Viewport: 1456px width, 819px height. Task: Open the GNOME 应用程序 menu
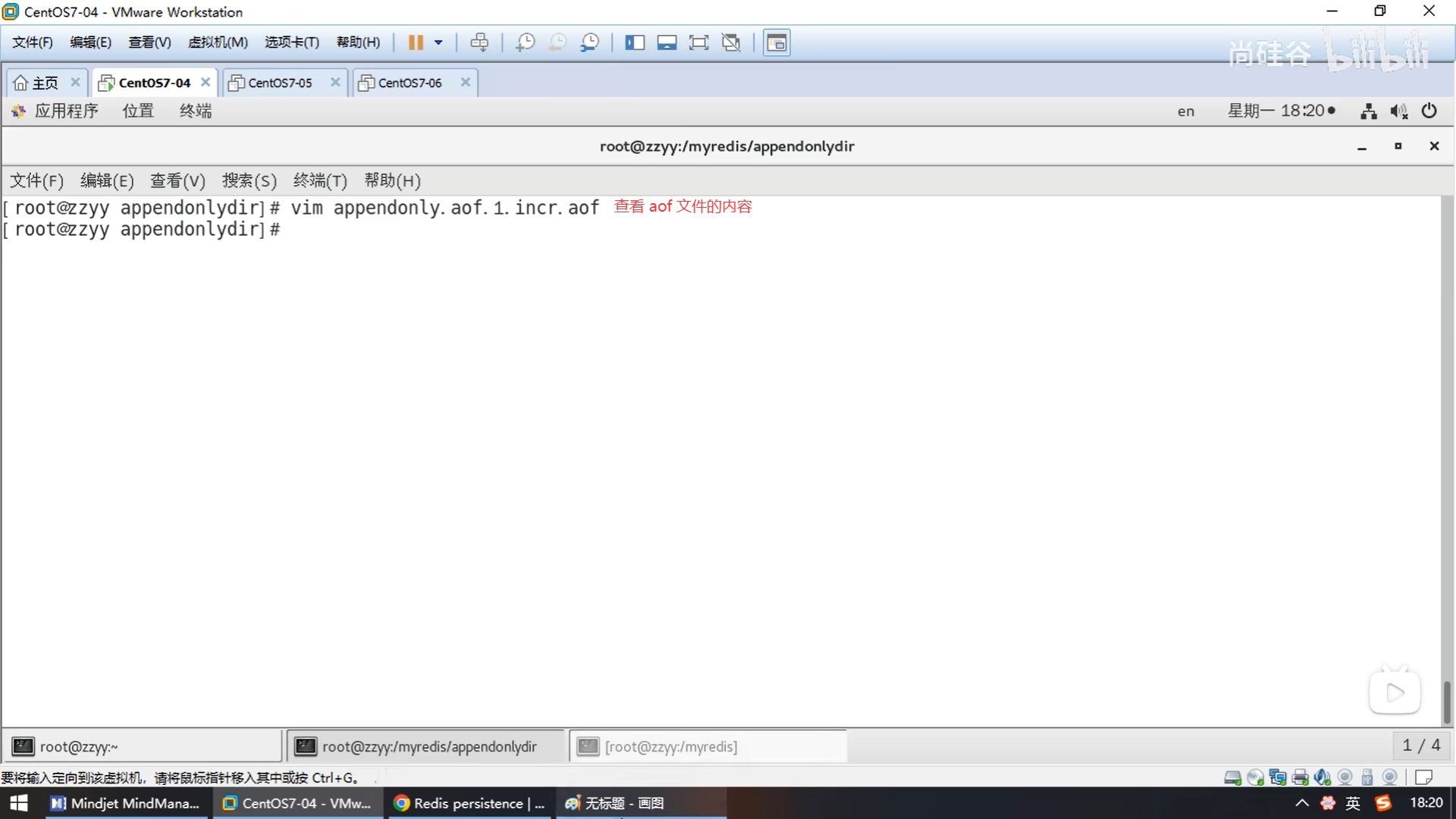(x=65, y=111)
